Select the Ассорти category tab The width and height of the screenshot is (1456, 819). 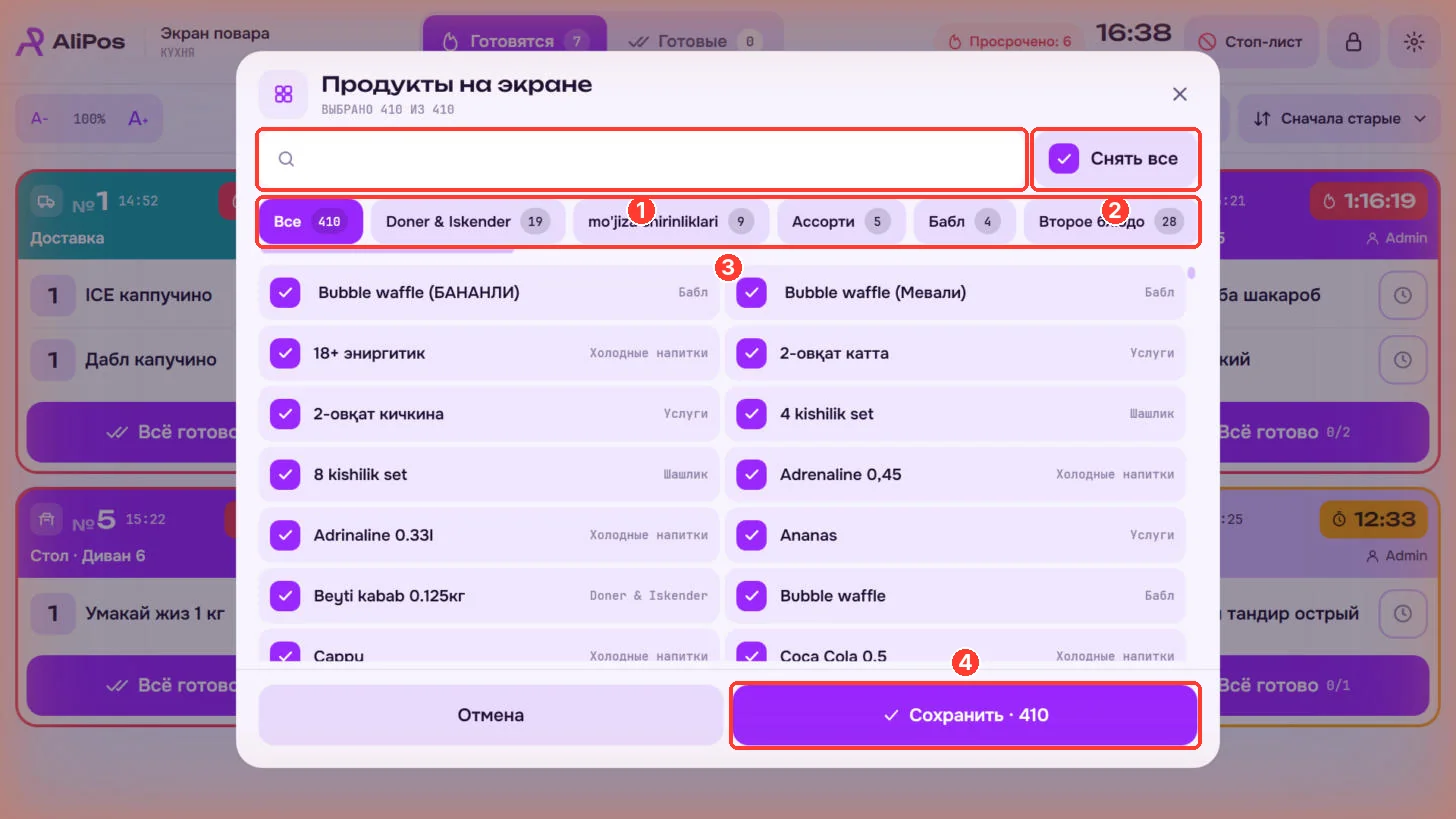click(841, 221)
